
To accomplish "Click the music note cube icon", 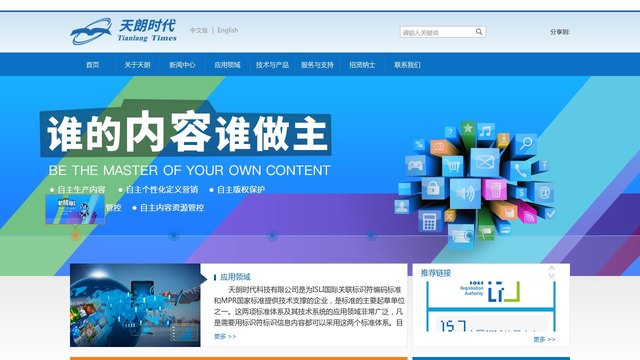I will (x=486, y=131).
